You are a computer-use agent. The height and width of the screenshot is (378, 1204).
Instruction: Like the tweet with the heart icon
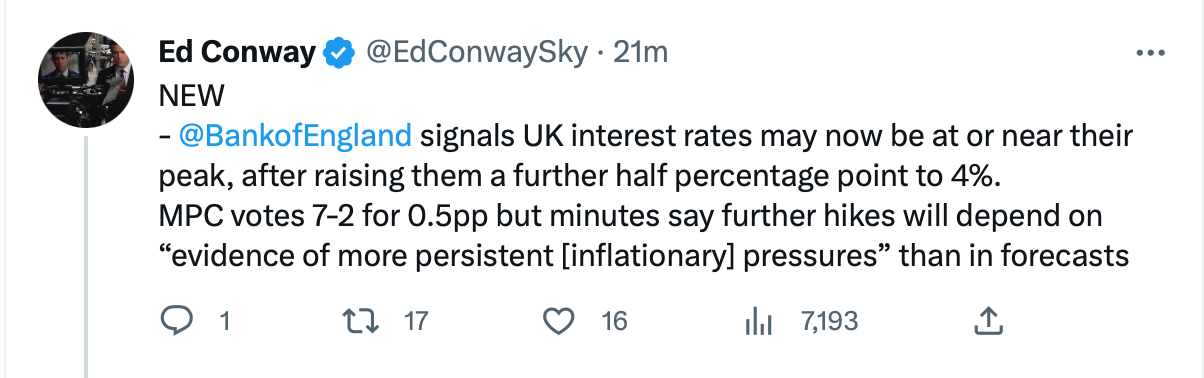(558, 321)
